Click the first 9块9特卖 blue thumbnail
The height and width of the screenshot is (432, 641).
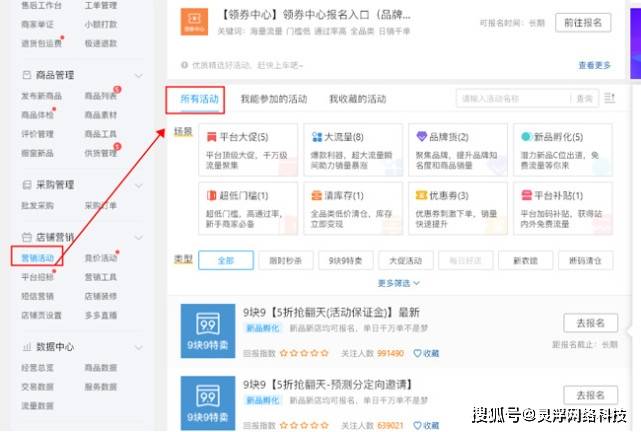pos(208,331)
